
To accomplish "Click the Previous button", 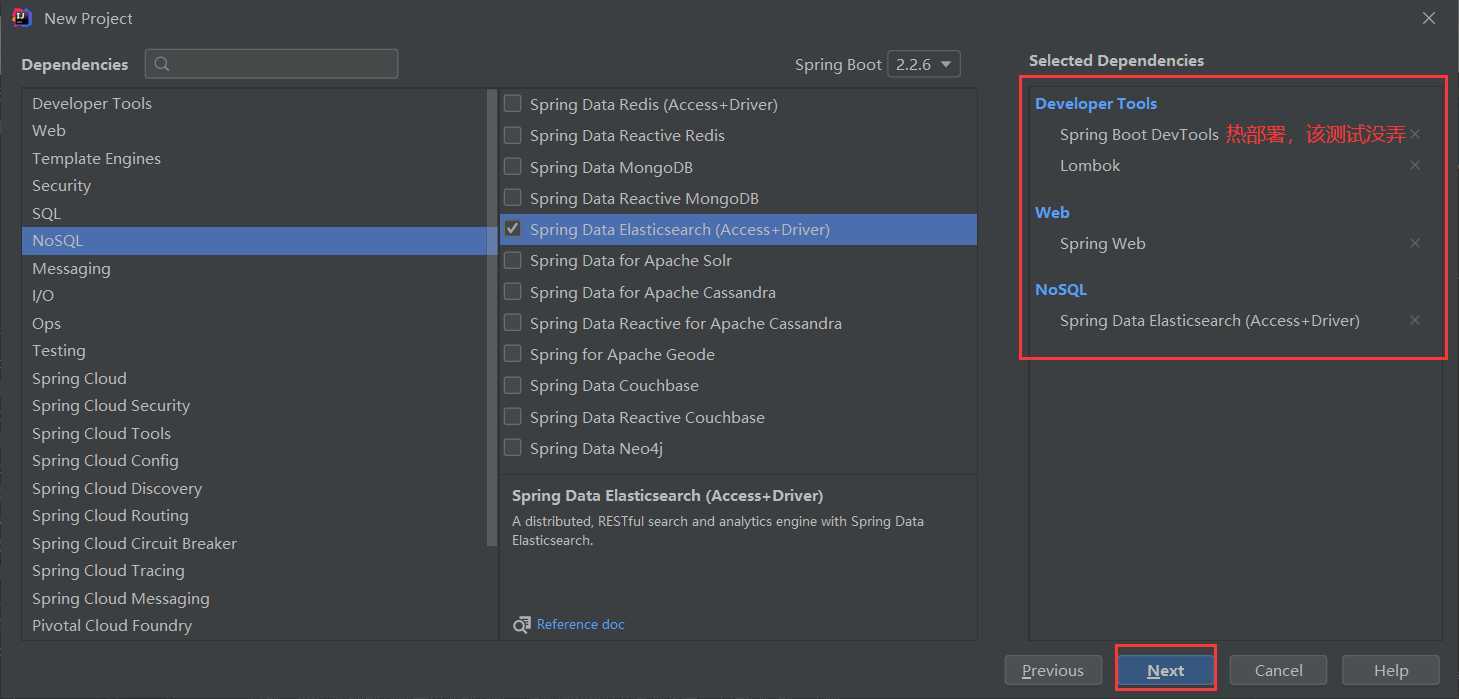I will 1053,670.
